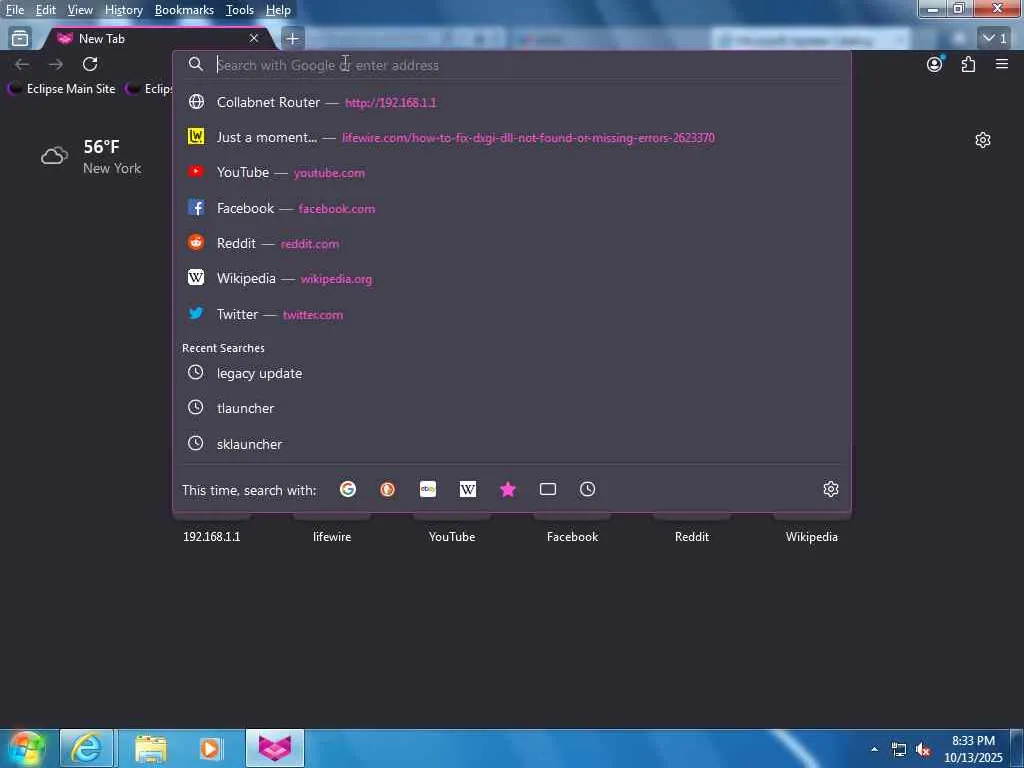
Task: Select the Reddit suggestion row
Action: pos(512,243)
